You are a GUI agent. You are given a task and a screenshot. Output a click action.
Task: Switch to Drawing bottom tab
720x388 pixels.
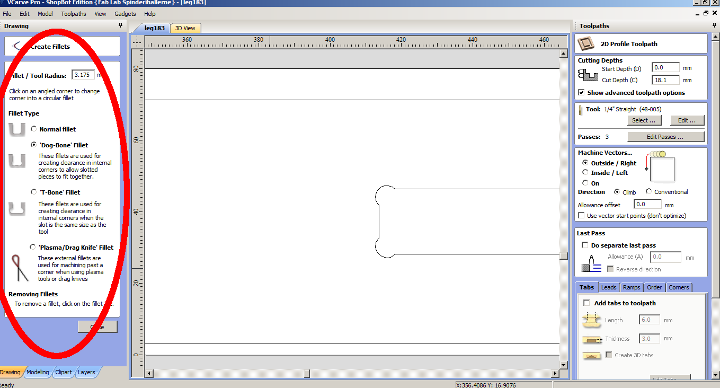tap(10, 372)
